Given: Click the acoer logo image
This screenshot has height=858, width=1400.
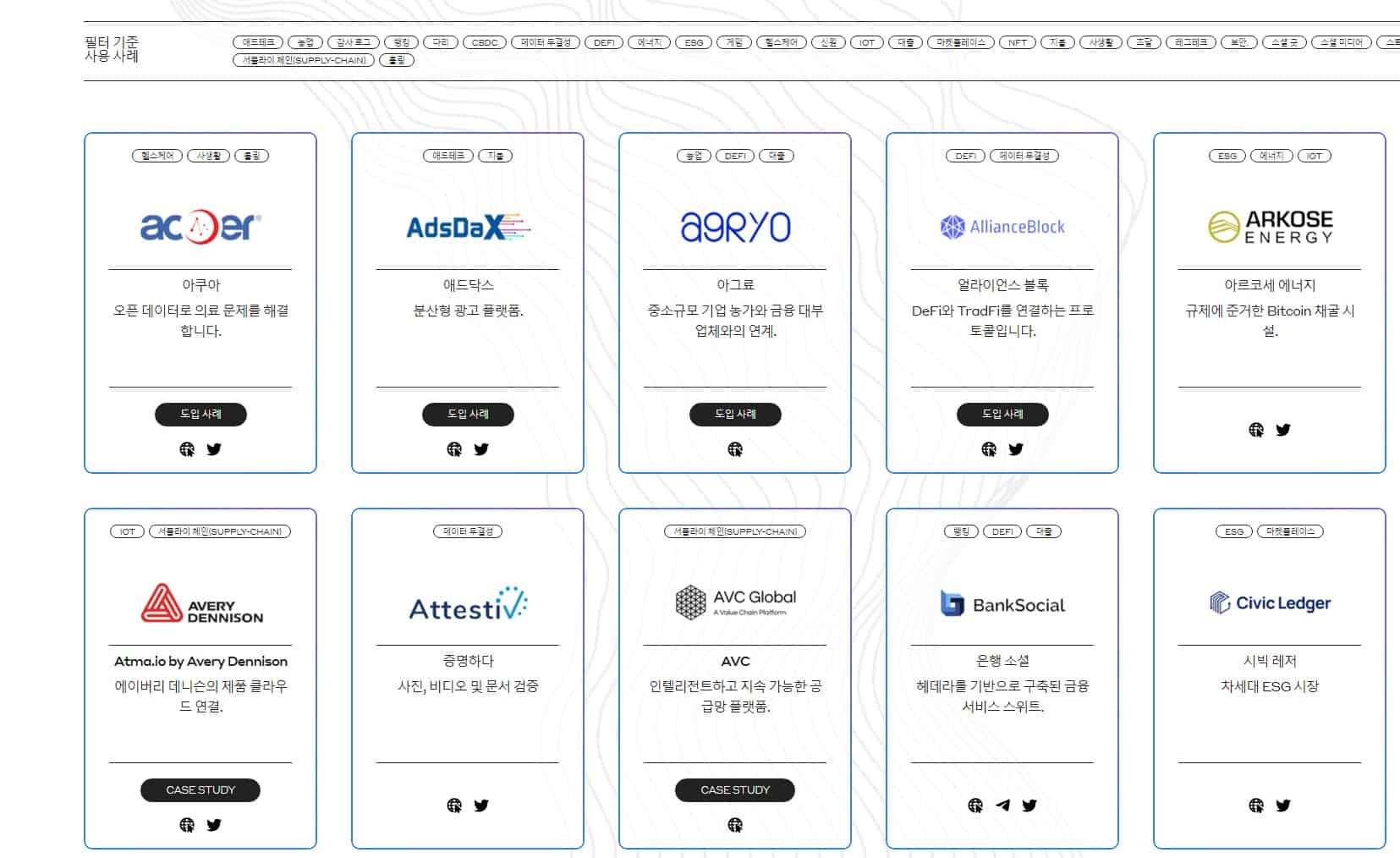Looking at the screenshot, I should pos(200,226).
